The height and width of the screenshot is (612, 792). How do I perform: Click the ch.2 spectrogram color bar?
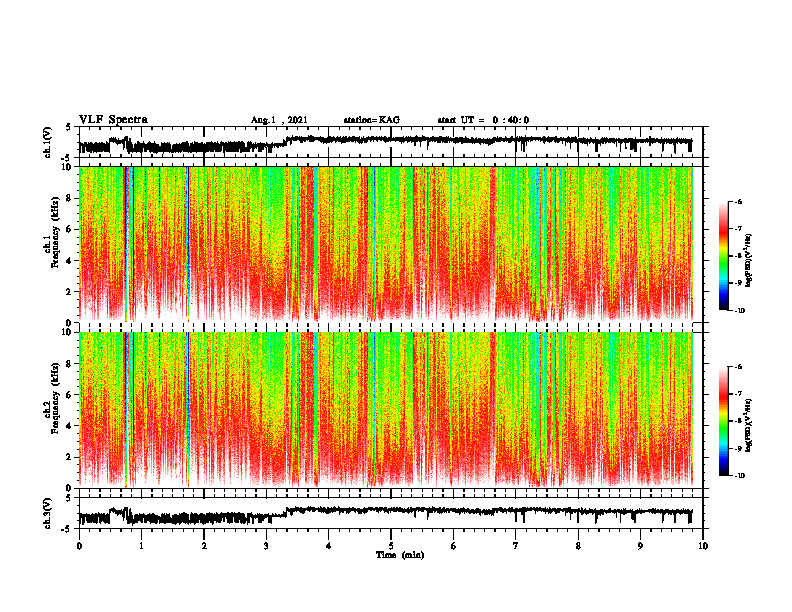(723, 421)
